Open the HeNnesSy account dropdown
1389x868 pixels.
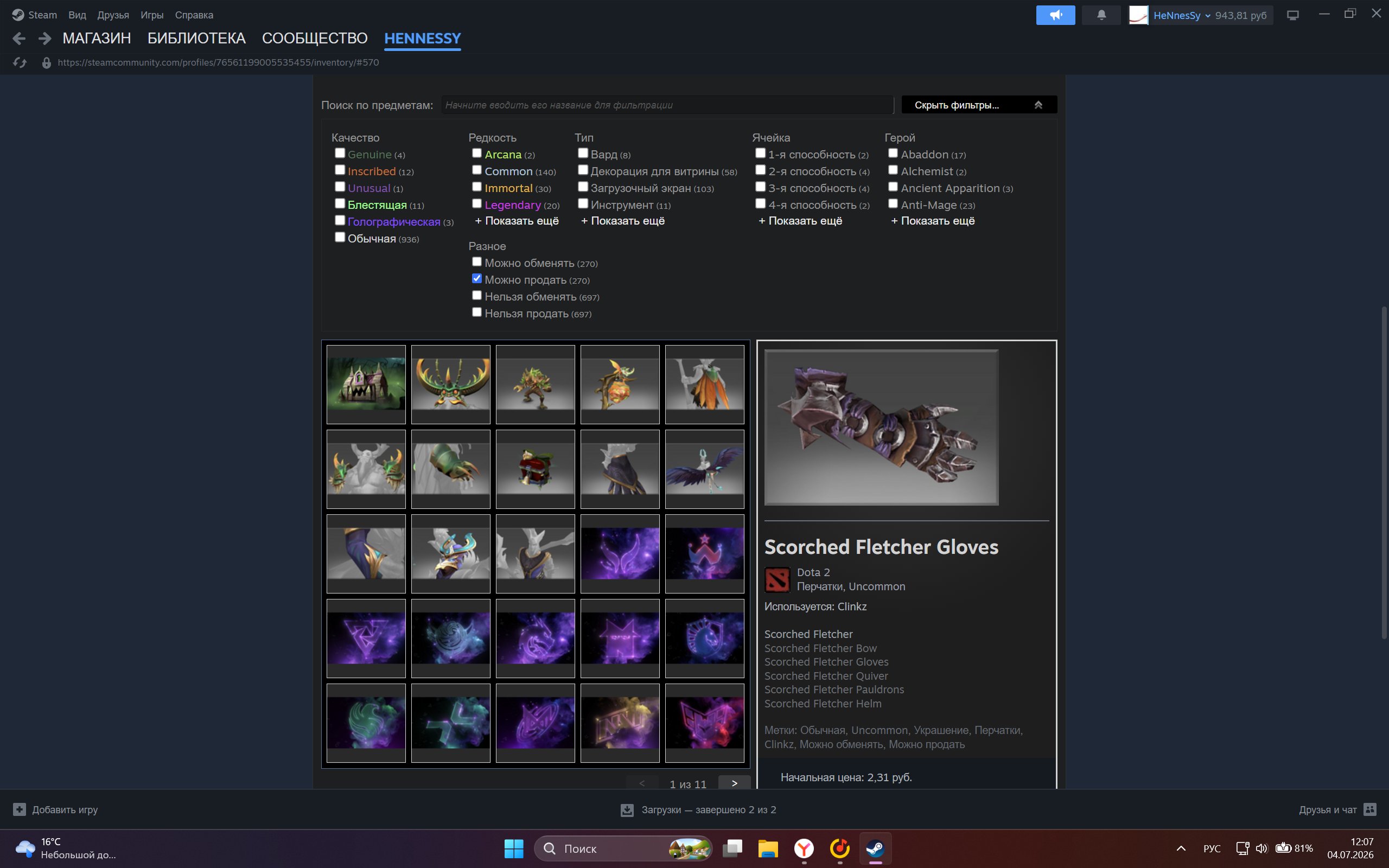pyautogui.click(x=1182, y=16)
